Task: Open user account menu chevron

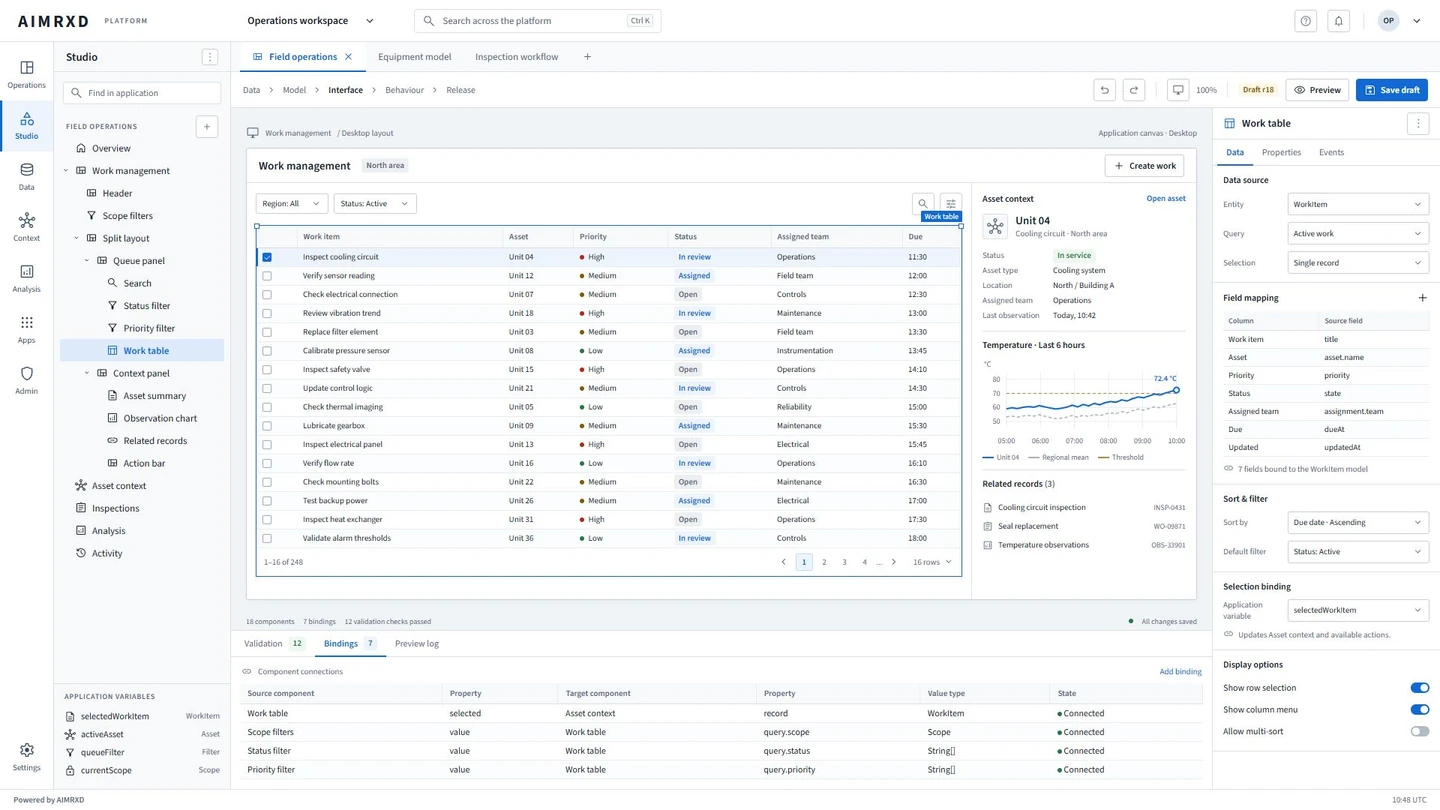Action: point(1416,21)
